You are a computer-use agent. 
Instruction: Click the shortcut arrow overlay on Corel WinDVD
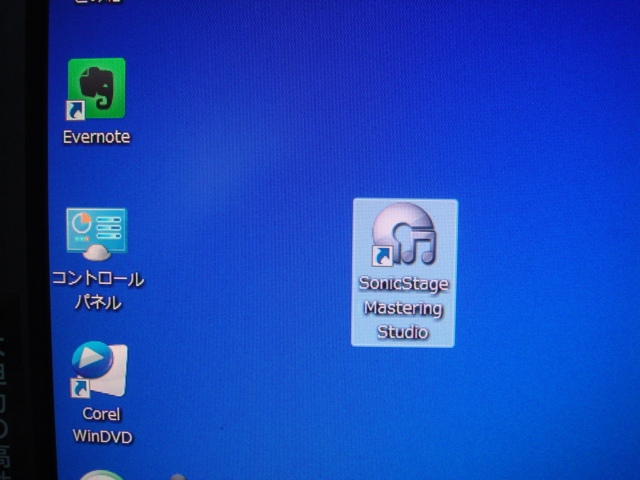click(x=79, y=387)
